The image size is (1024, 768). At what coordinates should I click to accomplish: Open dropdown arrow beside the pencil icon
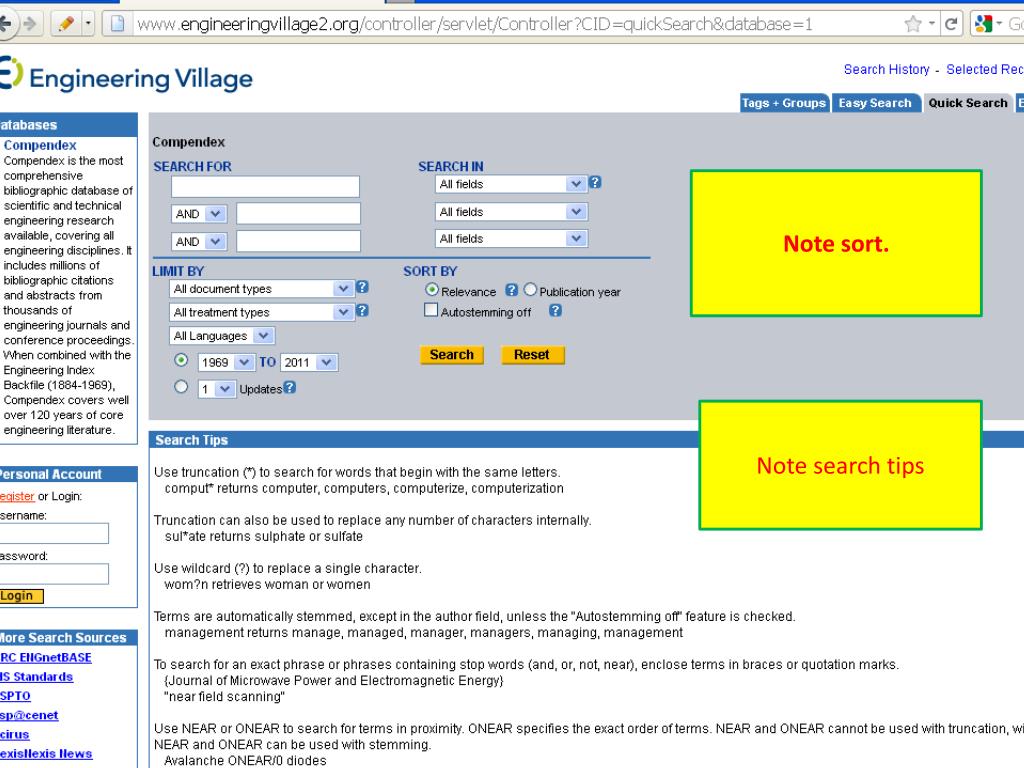[x=88, y=24]
